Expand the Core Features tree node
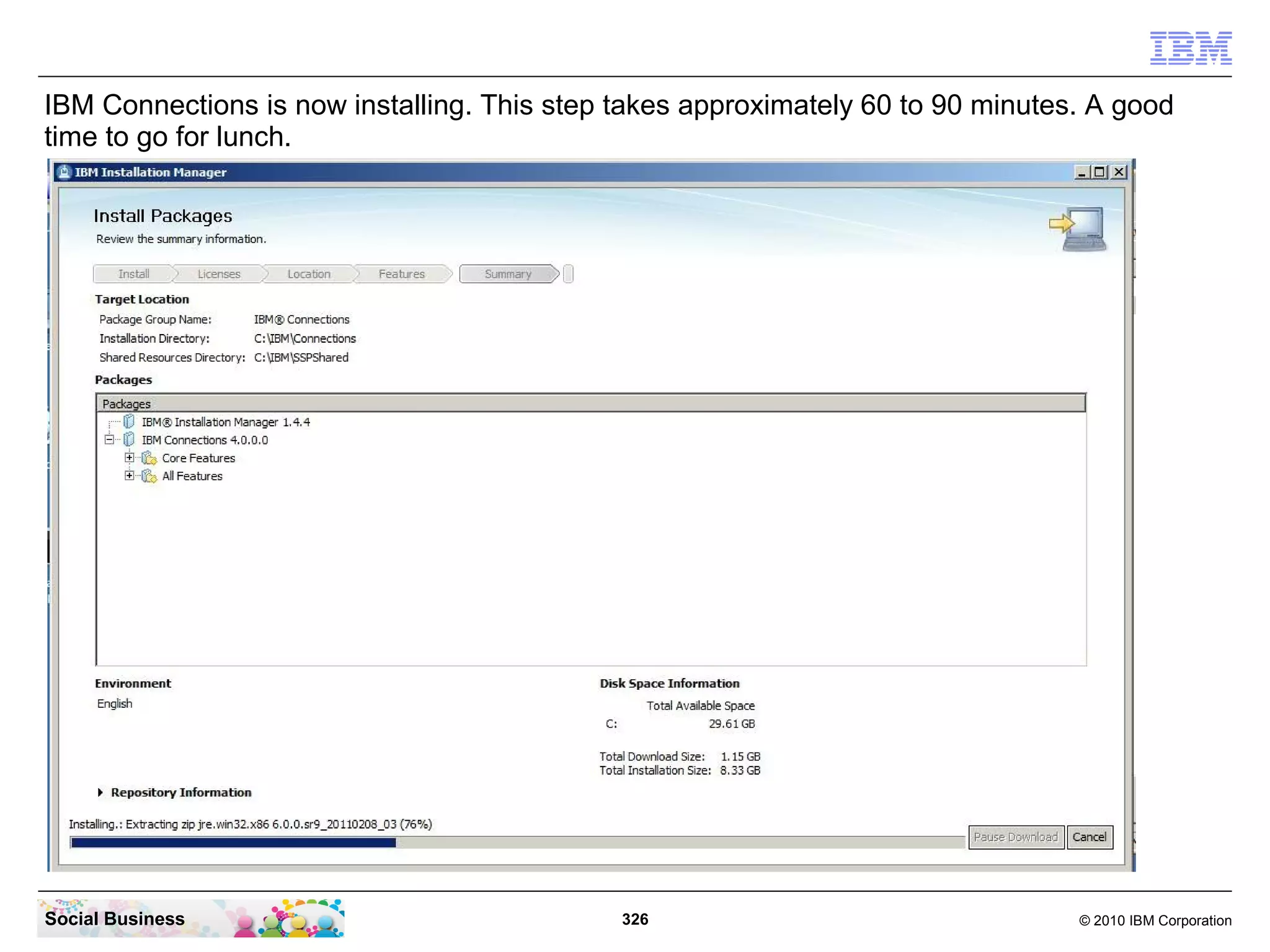Viewport: 1270px width, 952px height. (x=129, y=457)
